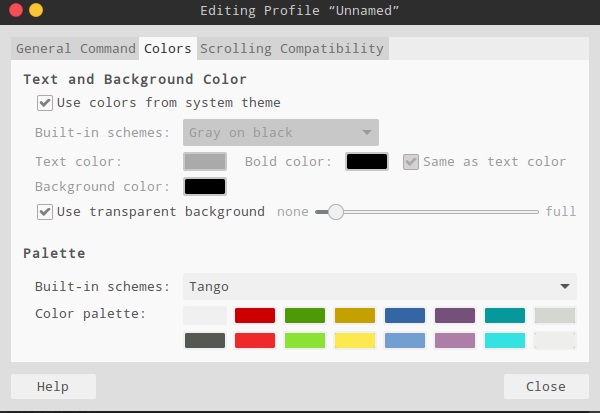Open the purple palette color swatch

click(455, 316)
